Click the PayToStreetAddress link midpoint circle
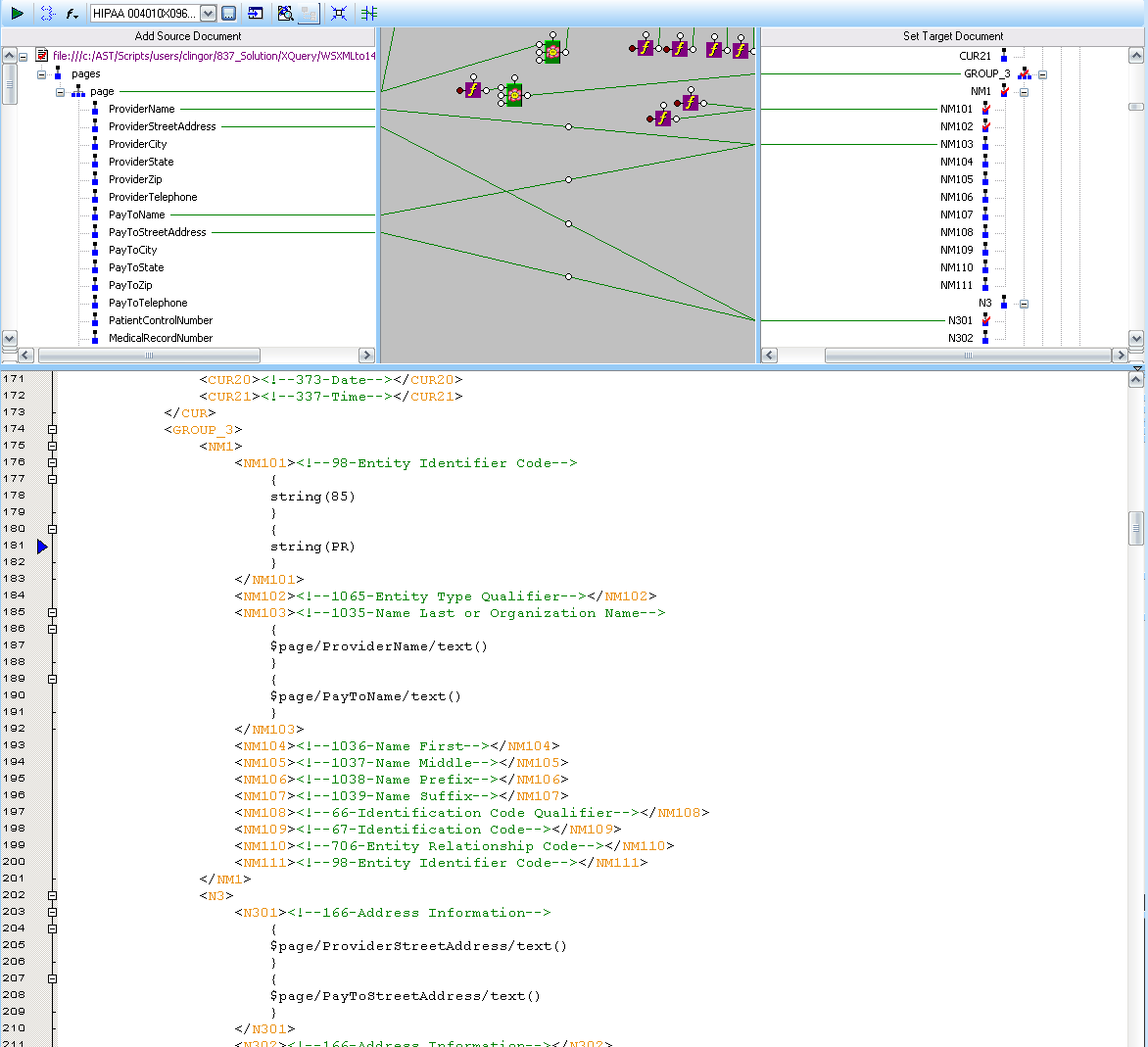 pyautogui.click(x=569, y=277)
